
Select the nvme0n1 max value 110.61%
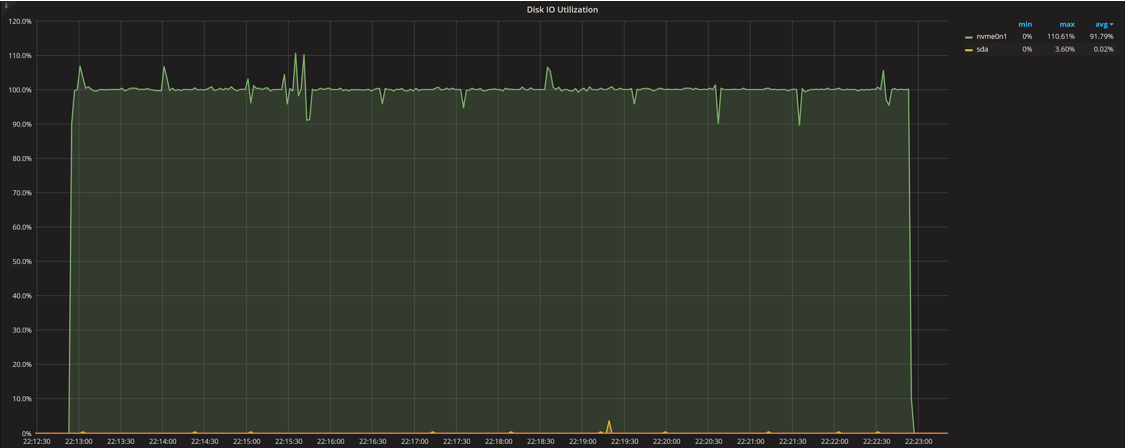click(x=1061, y=37)
